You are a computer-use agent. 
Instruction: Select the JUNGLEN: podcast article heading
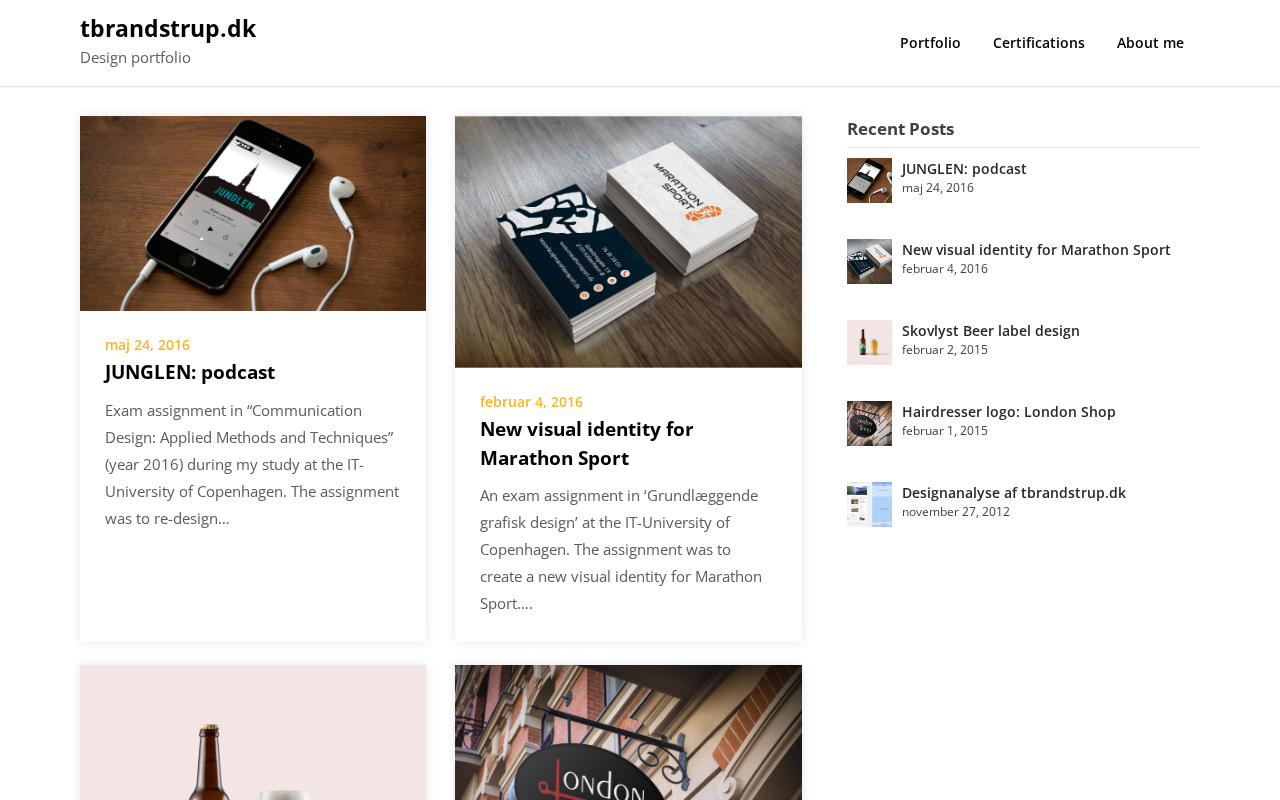point(190,372)
